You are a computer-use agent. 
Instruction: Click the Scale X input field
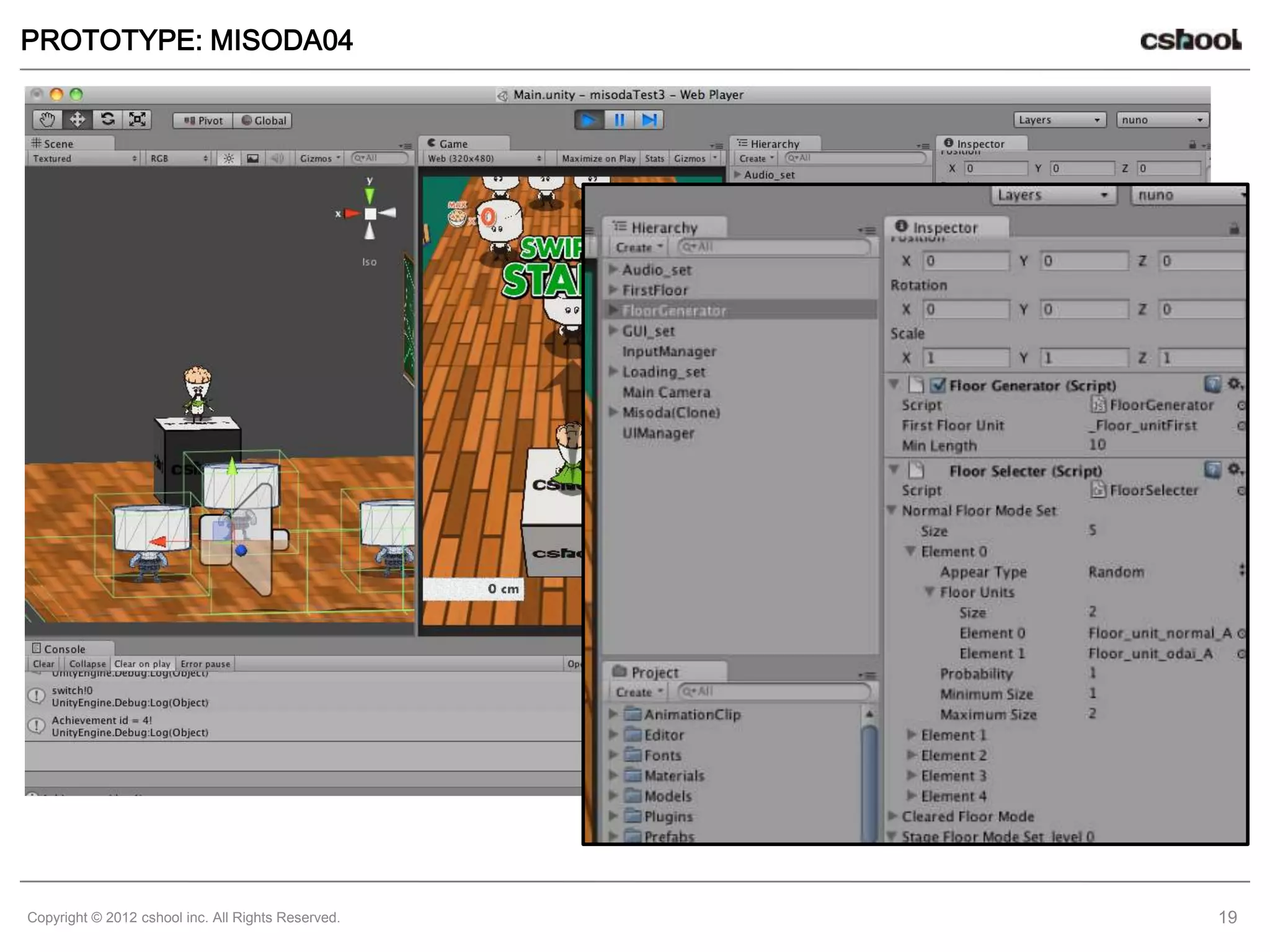(966, 358)
